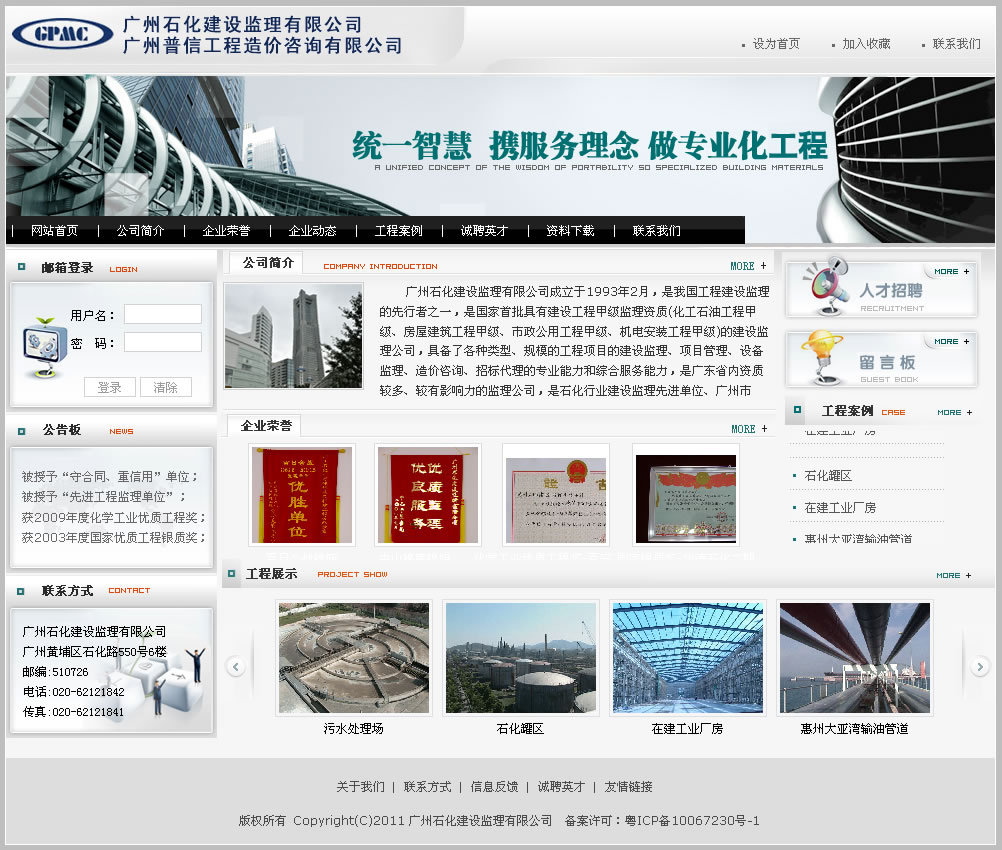
Task: Click the GPMC logo icon
Action: click(63, 34)
